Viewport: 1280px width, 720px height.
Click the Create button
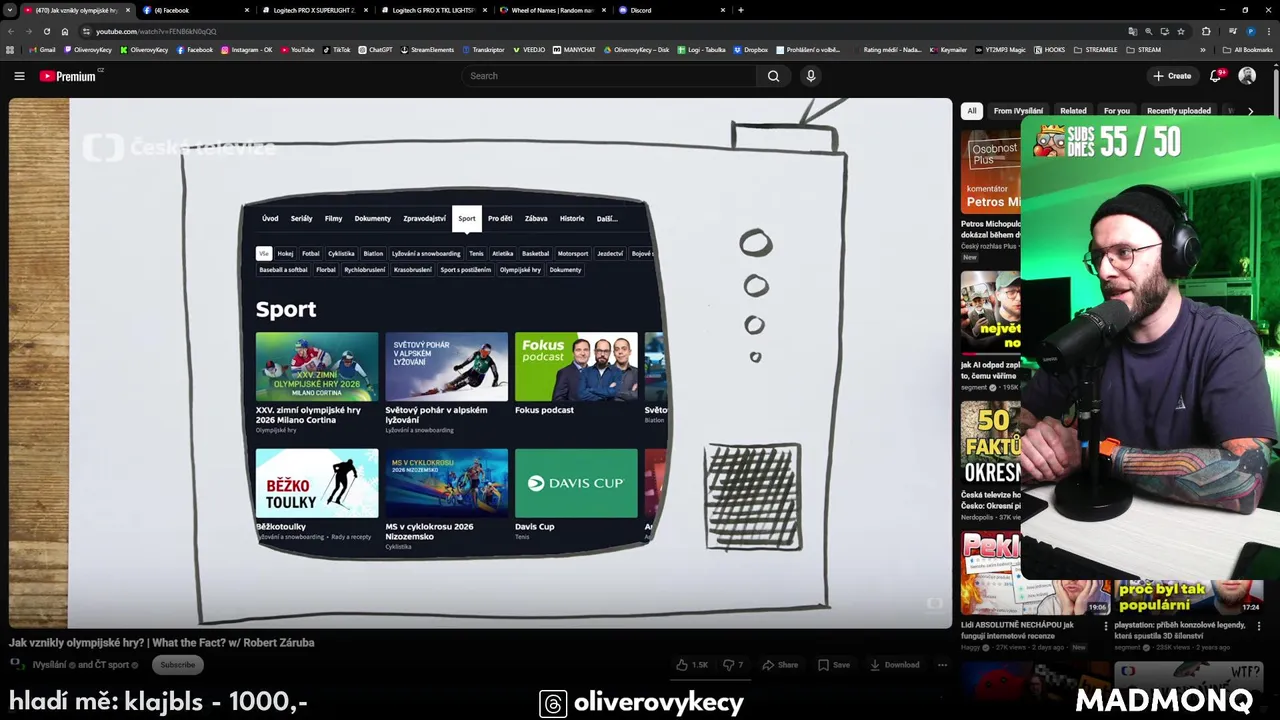[x=1172, y=76]
